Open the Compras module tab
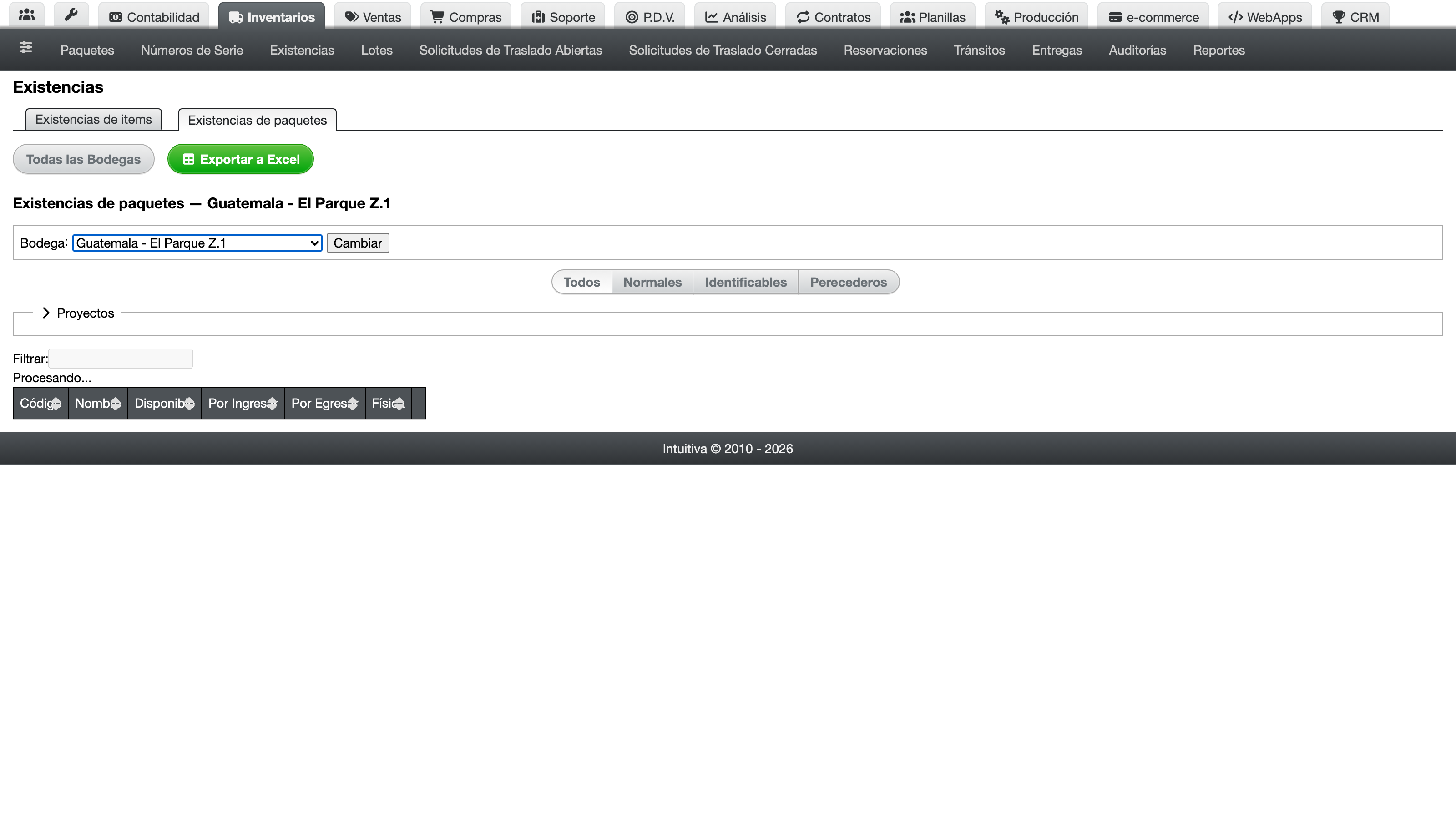The image size is (1456, 819). click(466, 16)
